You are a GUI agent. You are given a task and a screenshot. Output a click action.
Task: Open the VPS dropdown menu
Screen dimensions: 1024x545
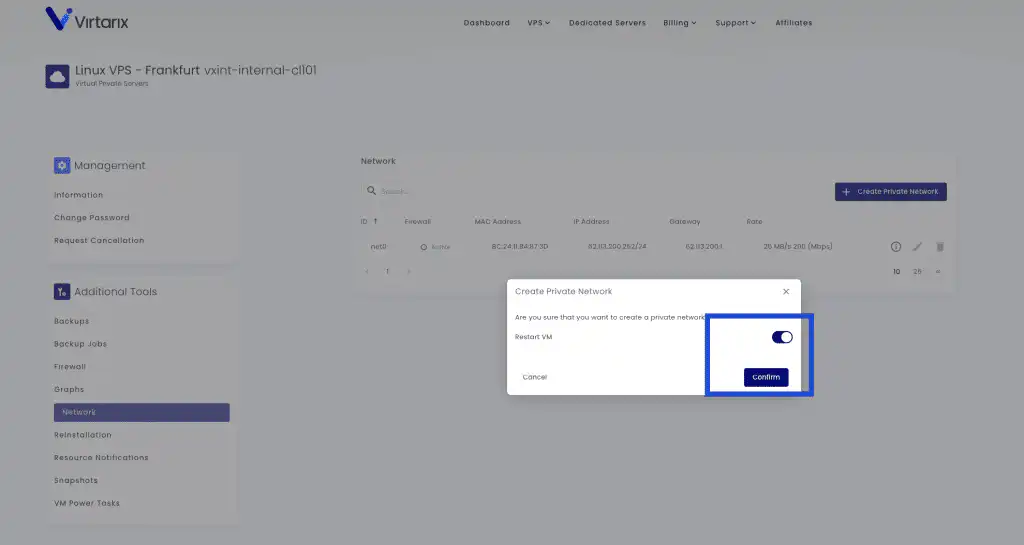coord(538,23)
